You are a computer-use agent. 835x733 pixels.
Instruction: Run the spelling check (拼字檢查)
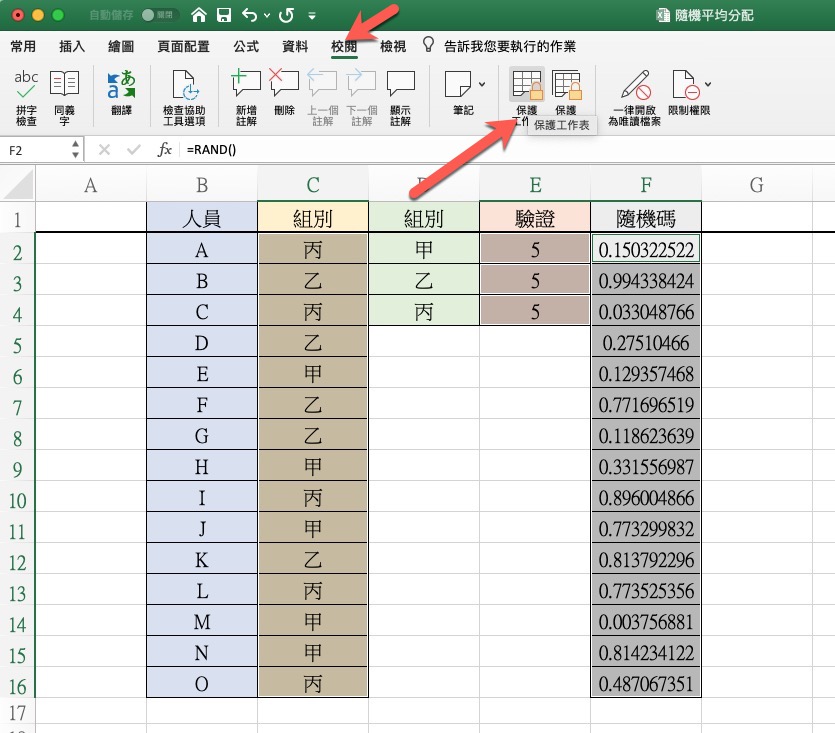click(x=26, y=97)
